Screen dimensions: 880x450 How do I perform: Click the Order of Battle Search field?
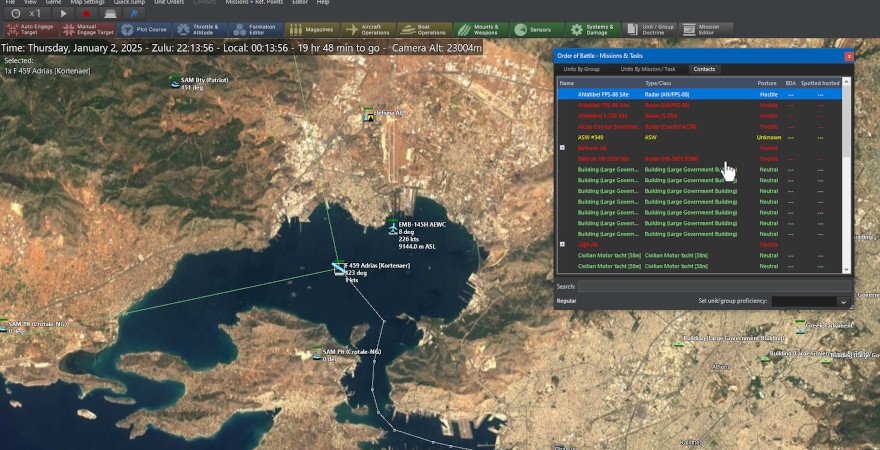pos(714,286)
